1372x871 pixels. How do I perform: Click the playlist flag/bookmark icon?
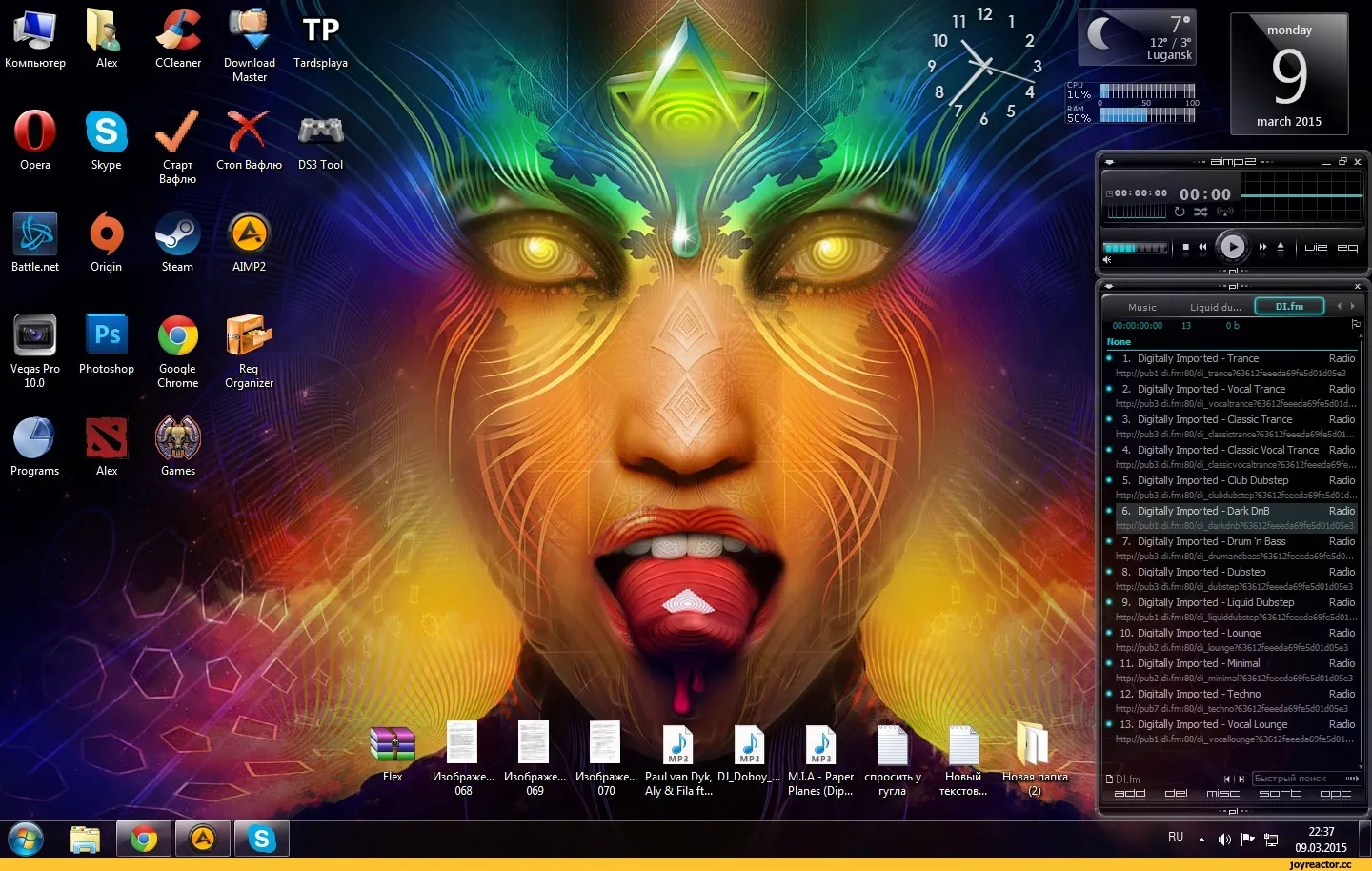tap(1356, 324)
